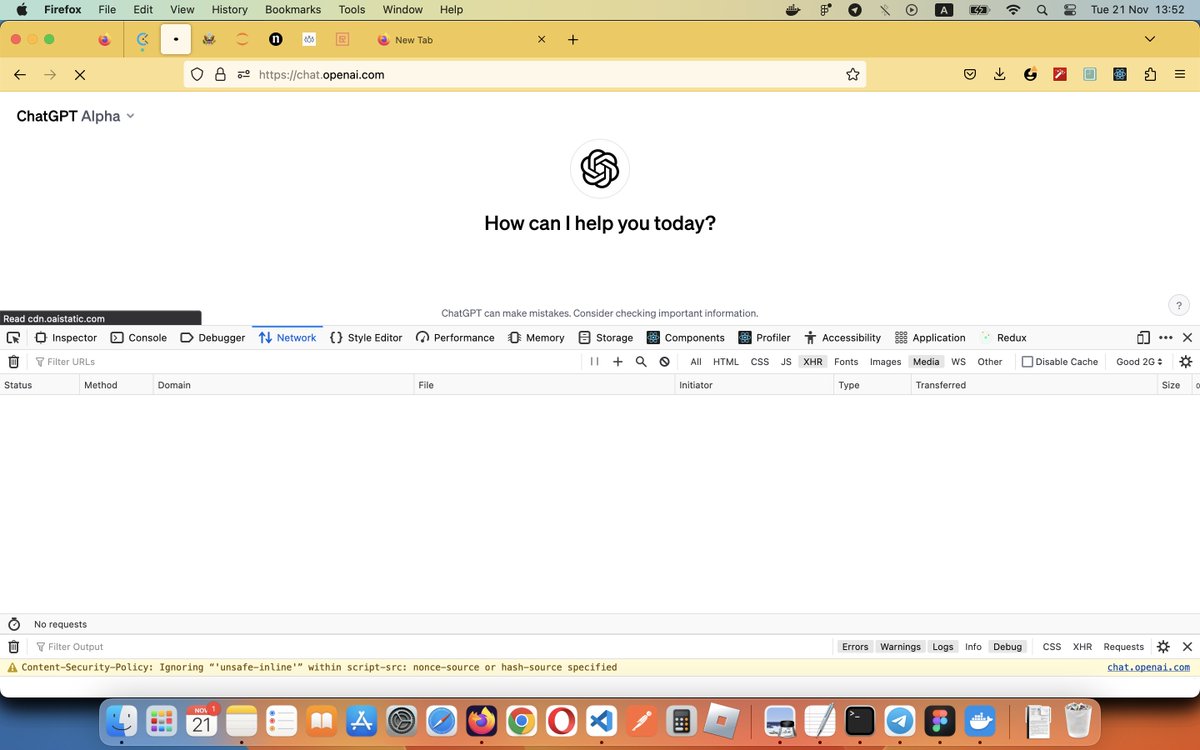Open Visual Studio Code from the Dock

pyautogui.click(x=600, y=720)
